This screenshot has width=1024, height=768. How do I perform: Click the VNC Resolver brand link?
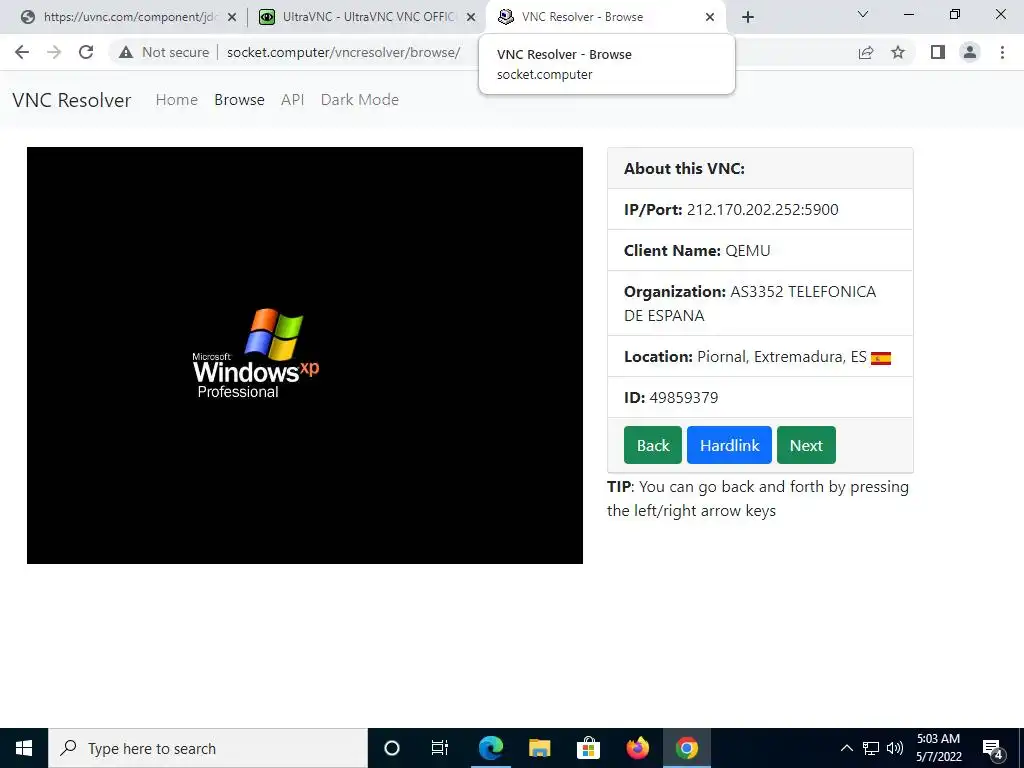coord(72,100)
